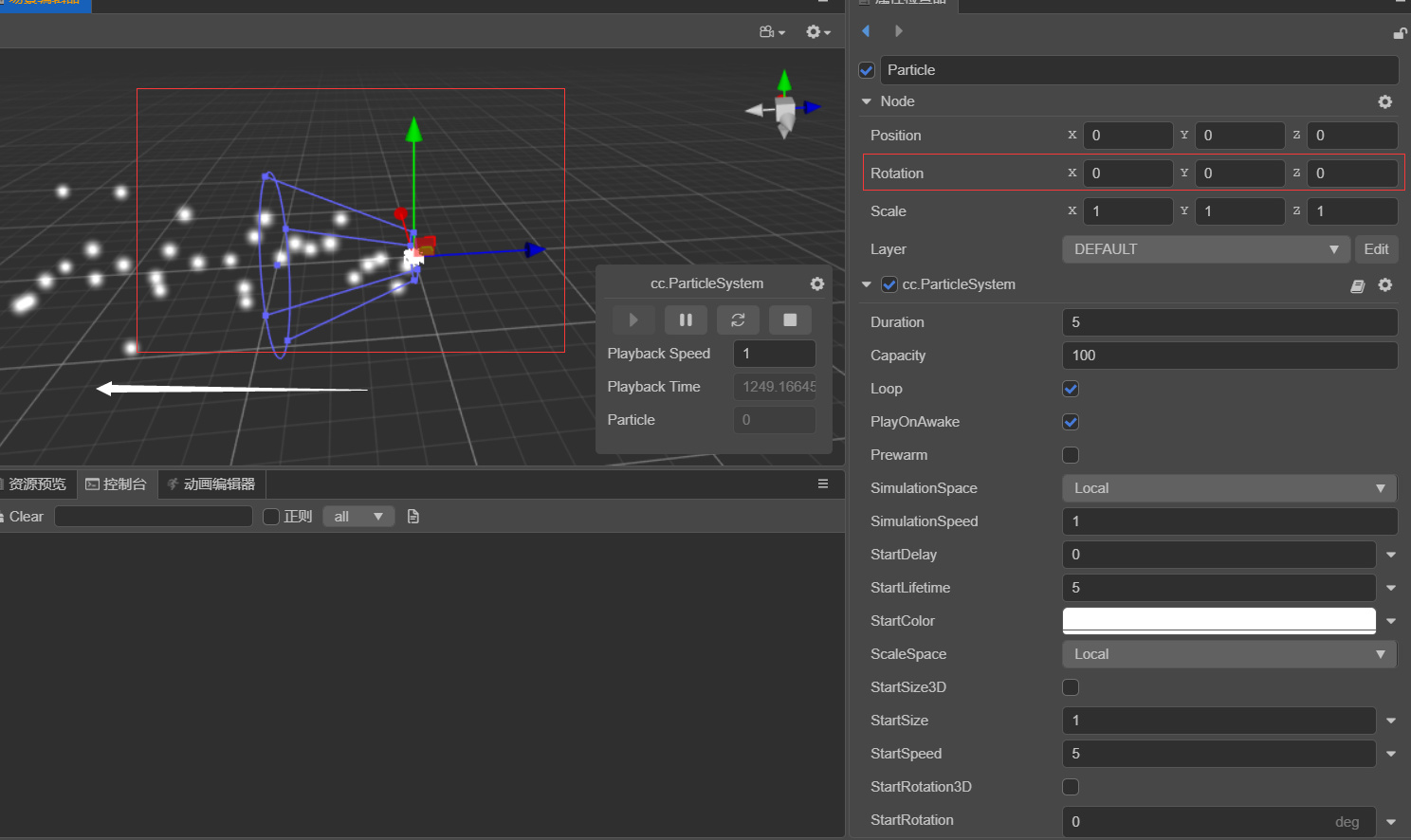
Task: Open cc.ParticleSystem help documentation icon
Action: click(1358, 285)
